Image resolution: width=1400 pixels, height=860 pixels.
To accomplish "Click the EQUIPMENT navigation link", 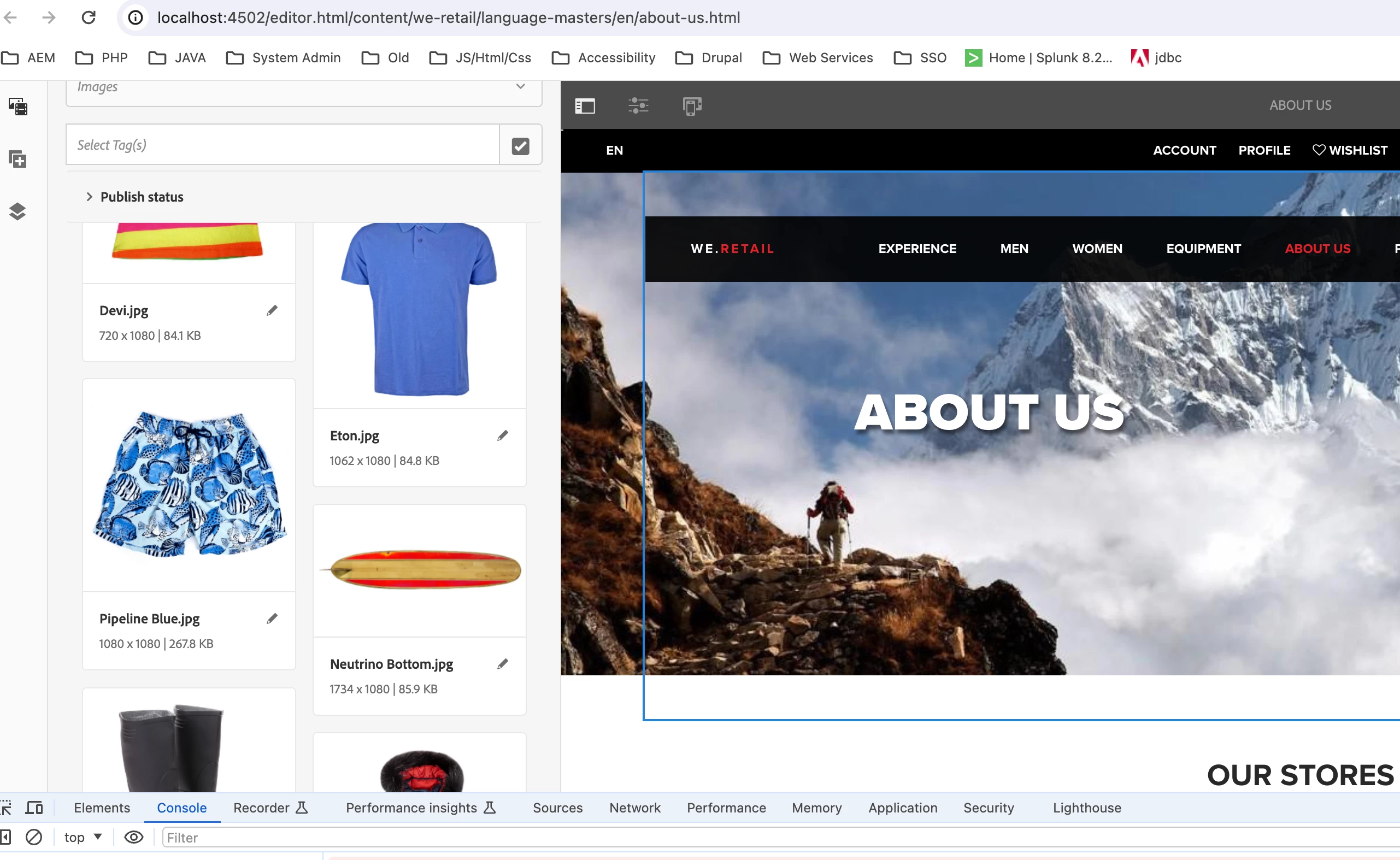I will coord(1203,249).
